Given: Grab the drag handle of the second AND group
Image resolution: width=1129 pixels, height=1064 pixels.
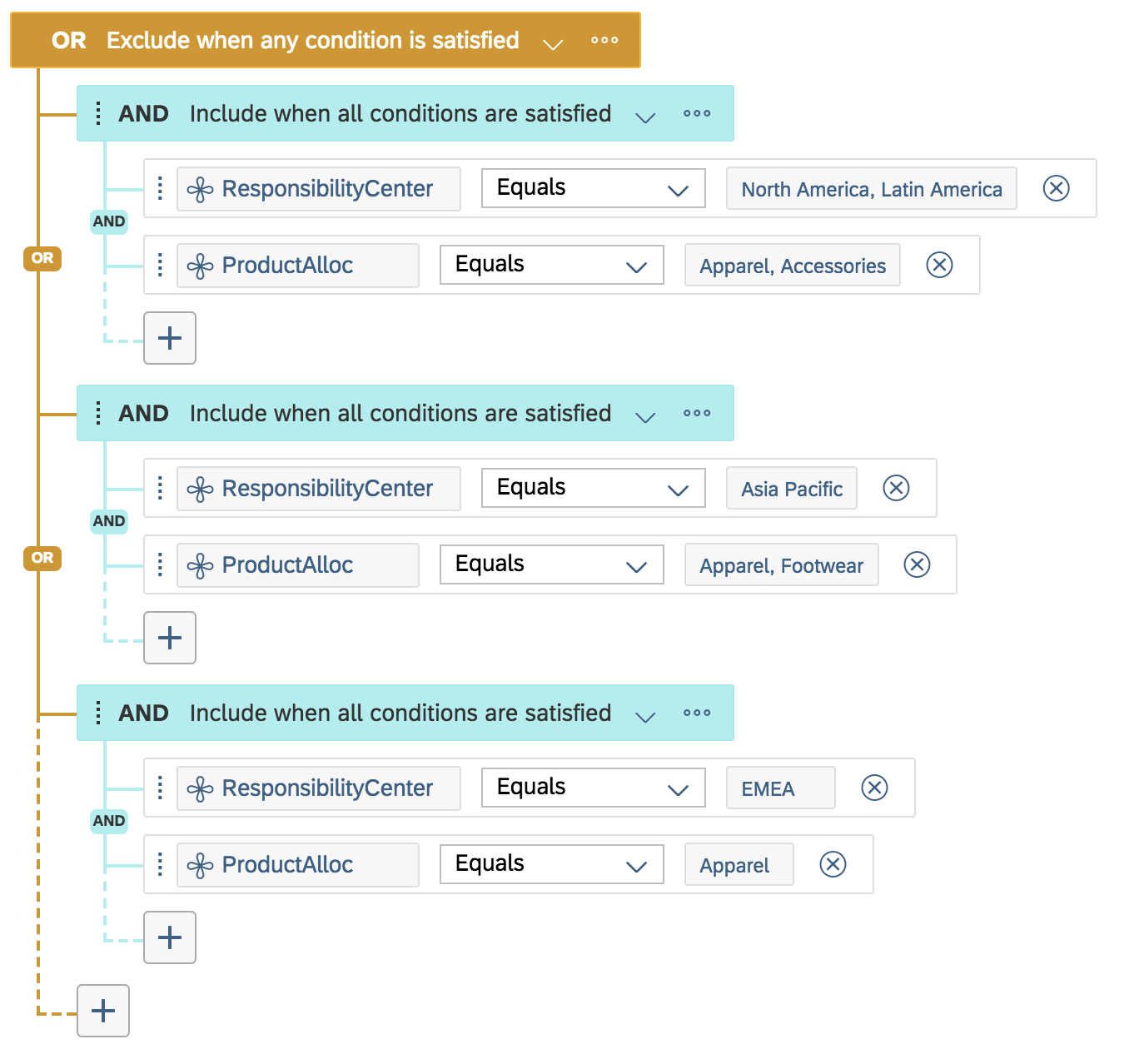Looking at the screenshot, I should (98, 413).
